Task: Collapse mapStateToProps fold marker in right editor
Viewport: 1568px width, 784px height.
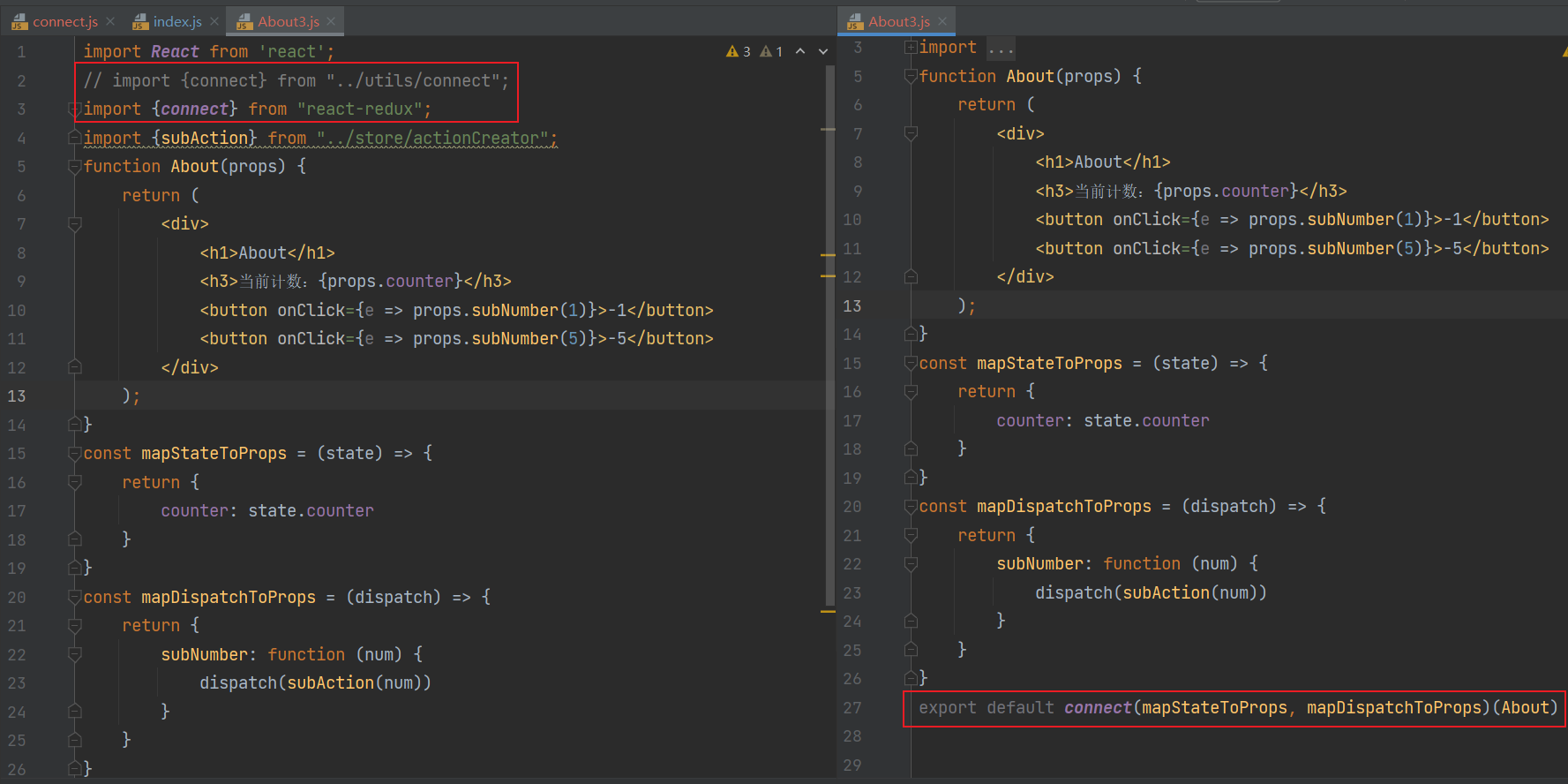Action: pos(911,364)
